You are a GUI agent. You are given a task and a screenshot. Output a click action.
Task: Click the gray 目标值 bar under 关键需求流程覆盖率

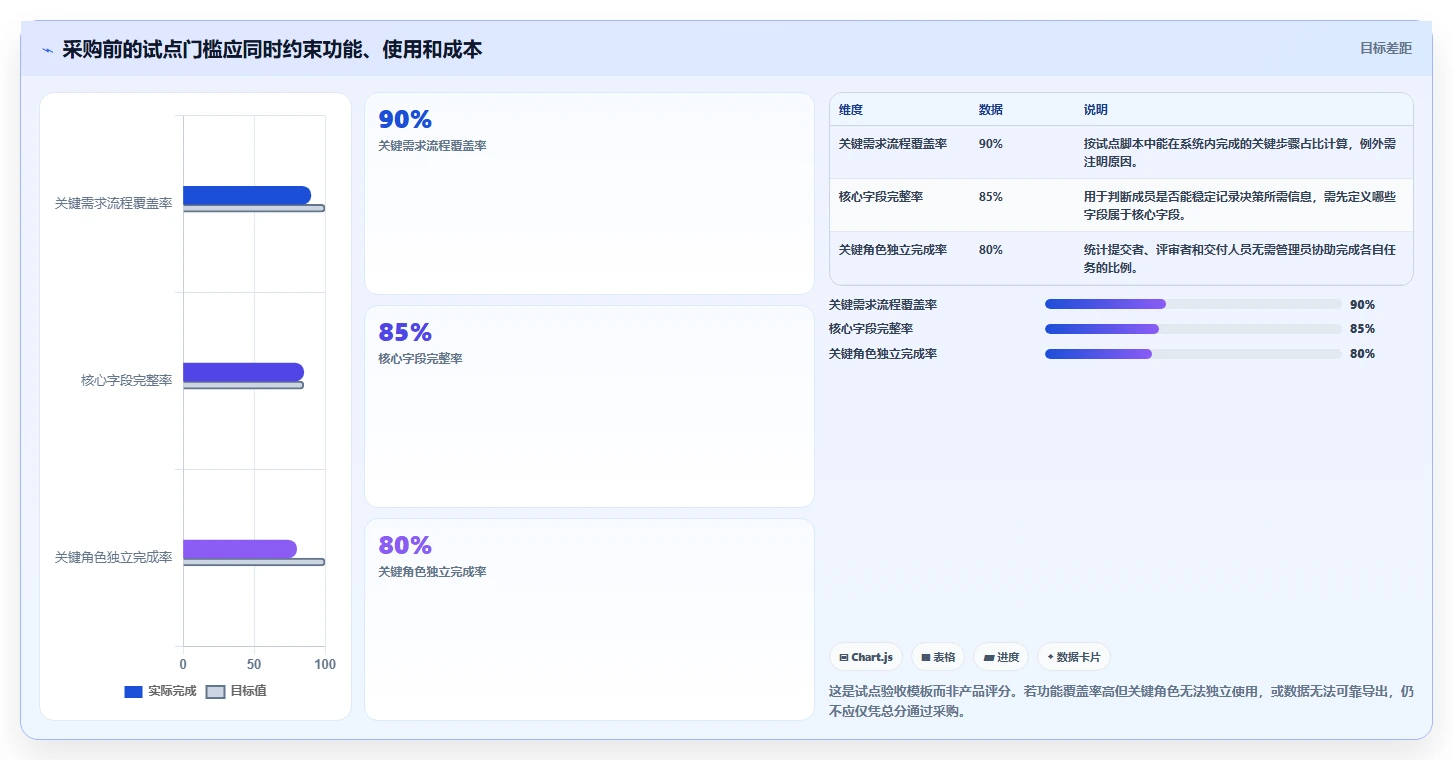click(x=254, y=208)
